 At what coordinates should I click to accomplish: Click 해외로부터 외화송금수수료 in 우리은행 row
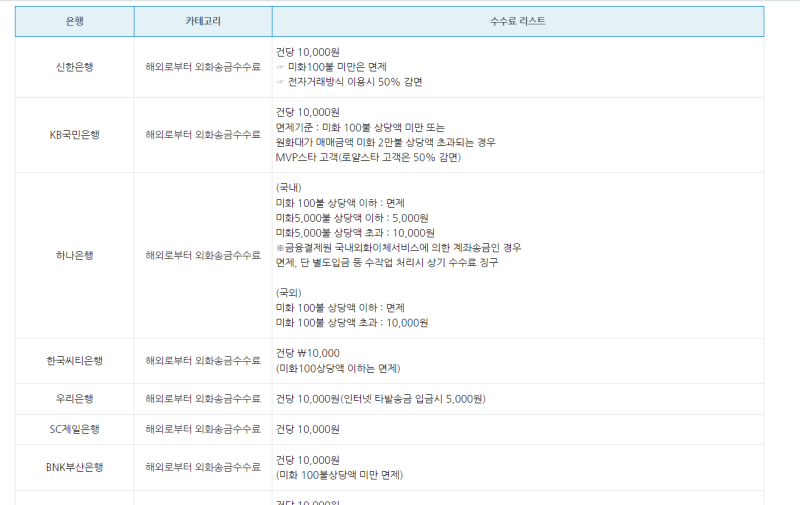pos(203,398)
